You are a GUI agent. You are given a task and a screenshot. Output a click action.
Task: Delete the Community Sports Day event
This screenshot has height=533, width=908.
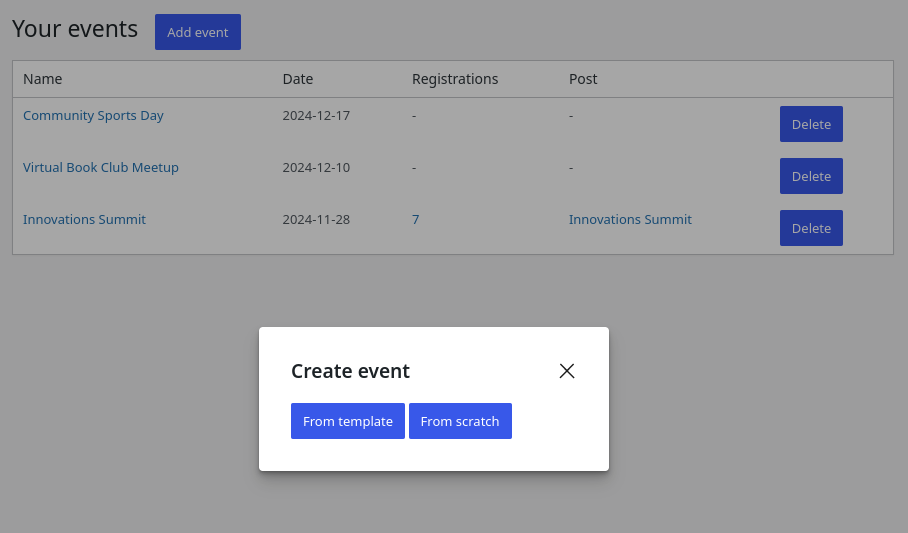pyautogui.click(x=811, y=124)
